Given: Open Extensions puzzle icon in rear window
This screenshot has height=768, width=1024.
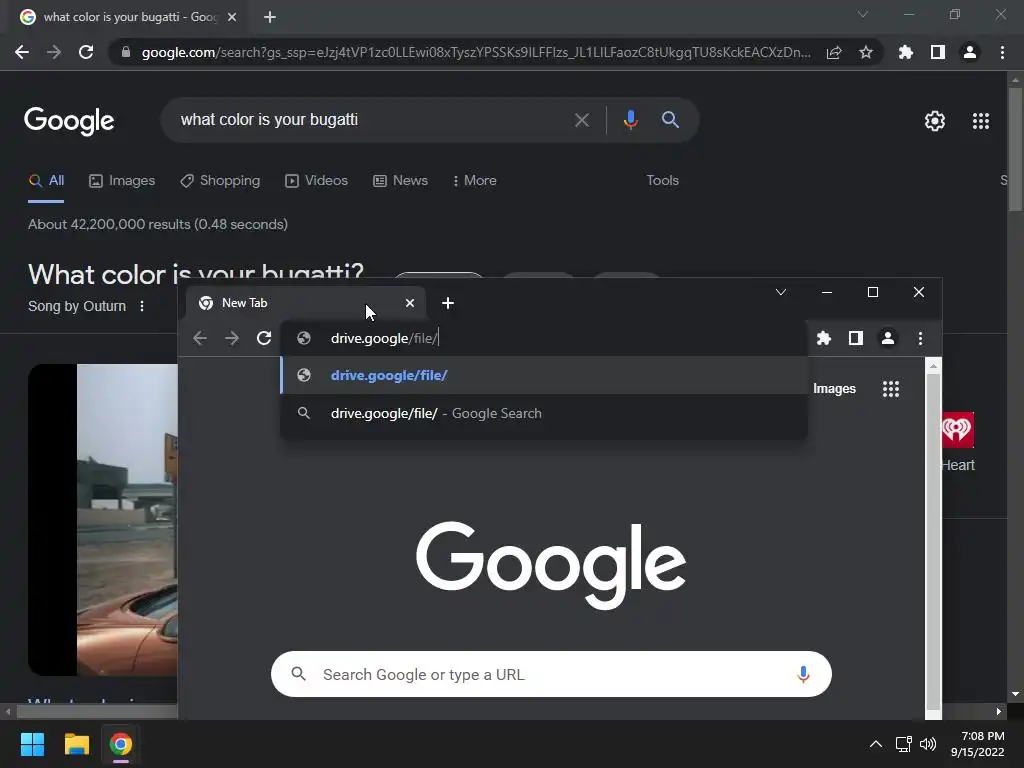Looking at the screenshot, I should (x=906, y=52).
